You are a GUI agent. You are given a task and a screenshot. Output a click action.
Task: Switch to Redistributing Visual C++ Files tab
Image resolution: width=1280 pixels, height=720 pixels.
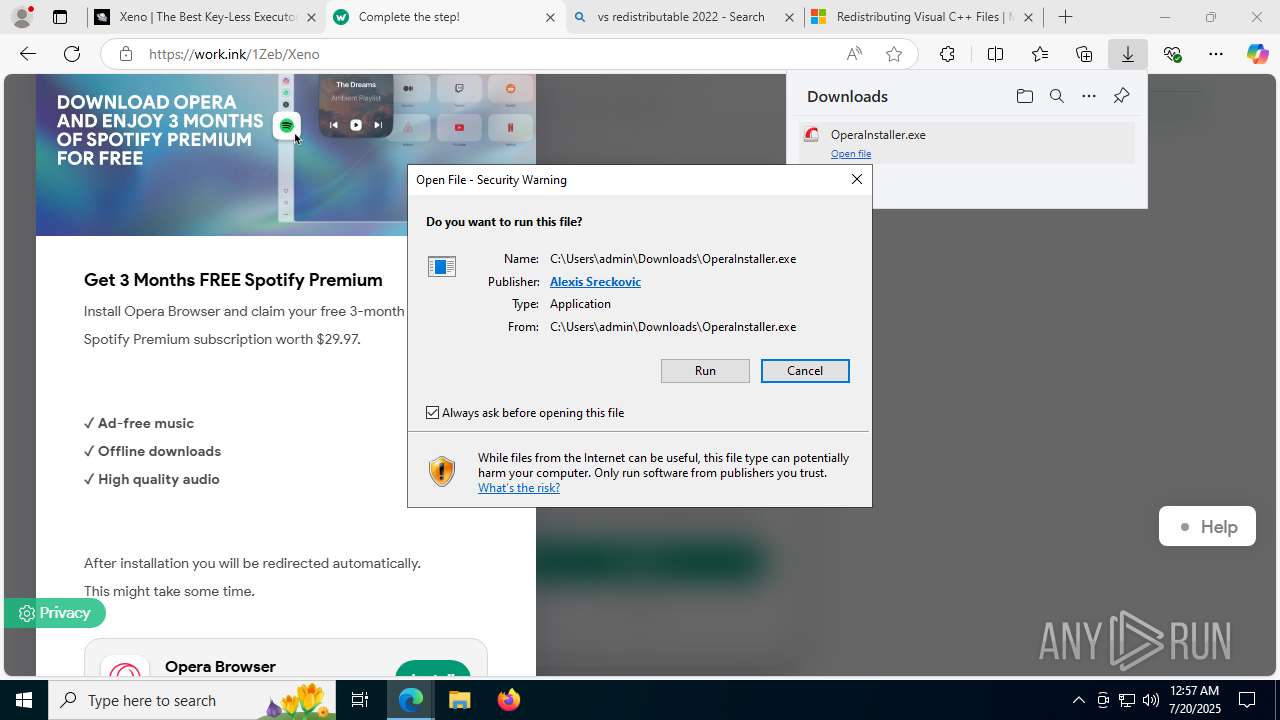(x=923, y=17)
